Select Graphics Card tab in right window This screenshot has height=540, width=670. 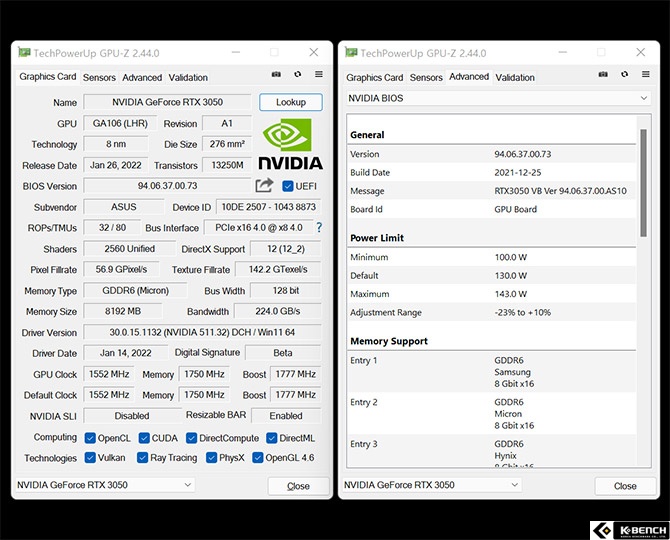tap(374, 77)
